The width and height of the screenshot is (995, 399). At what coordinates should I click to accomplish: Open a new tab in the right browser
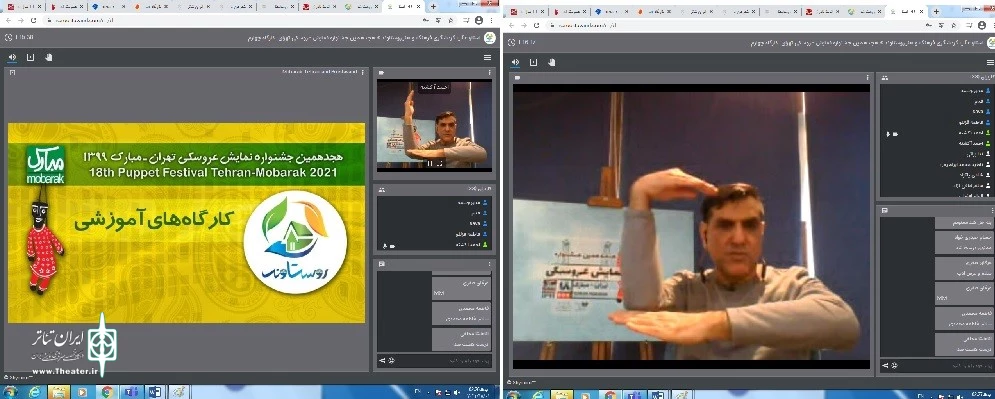pos(936,11)
